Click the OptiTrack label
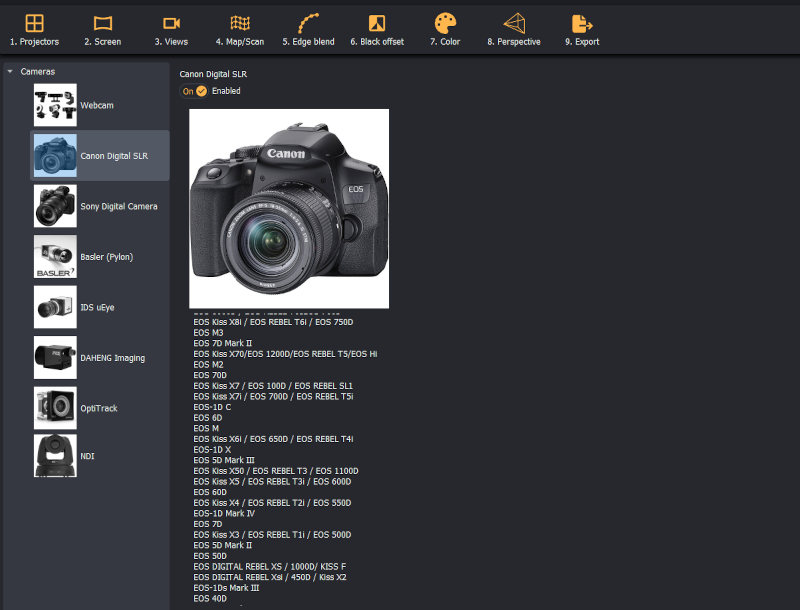The height and width of the screenshot is (610, 800). (98, 409)
